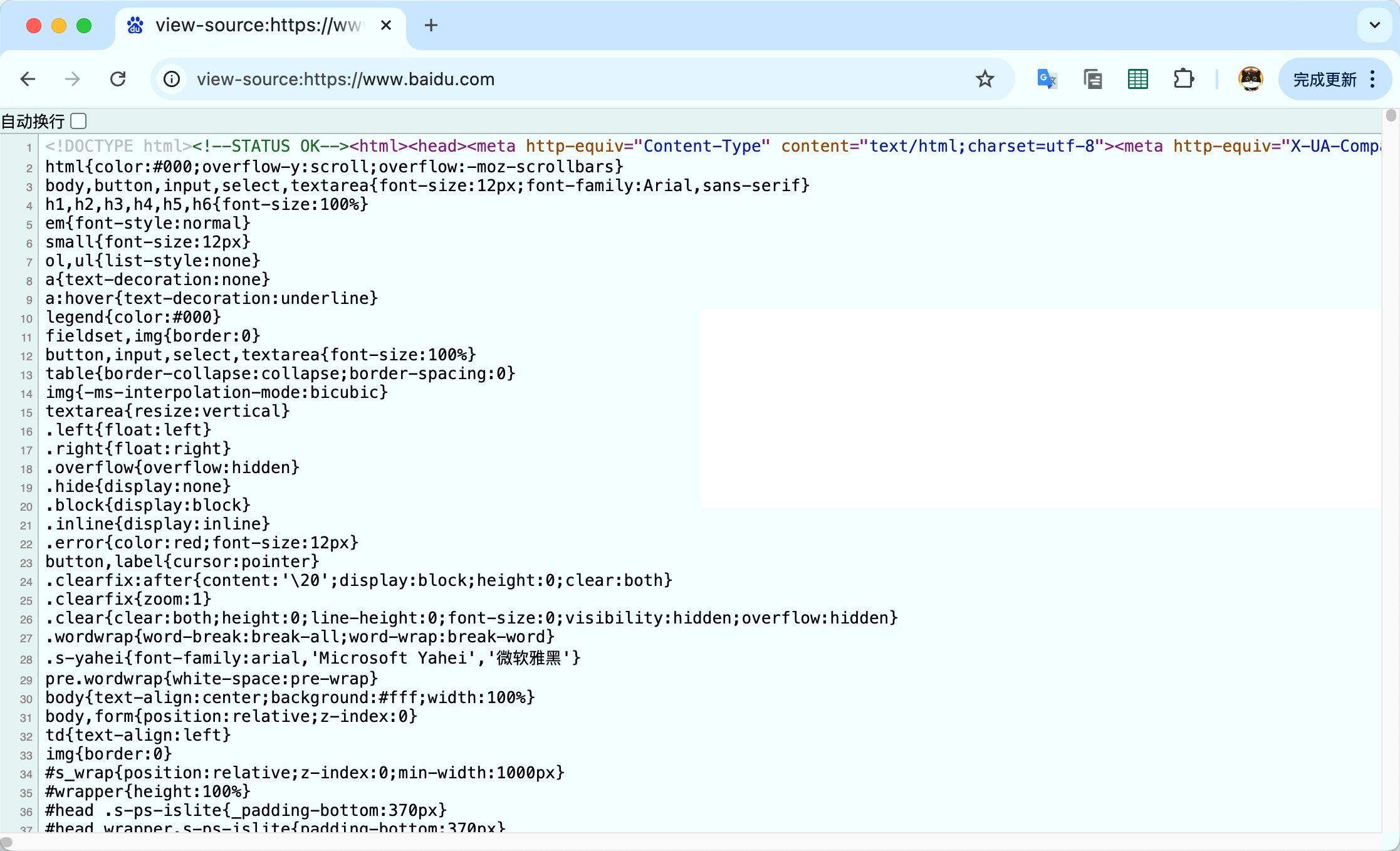Click the horizontal scrollbar at bottom

(7, 842)
